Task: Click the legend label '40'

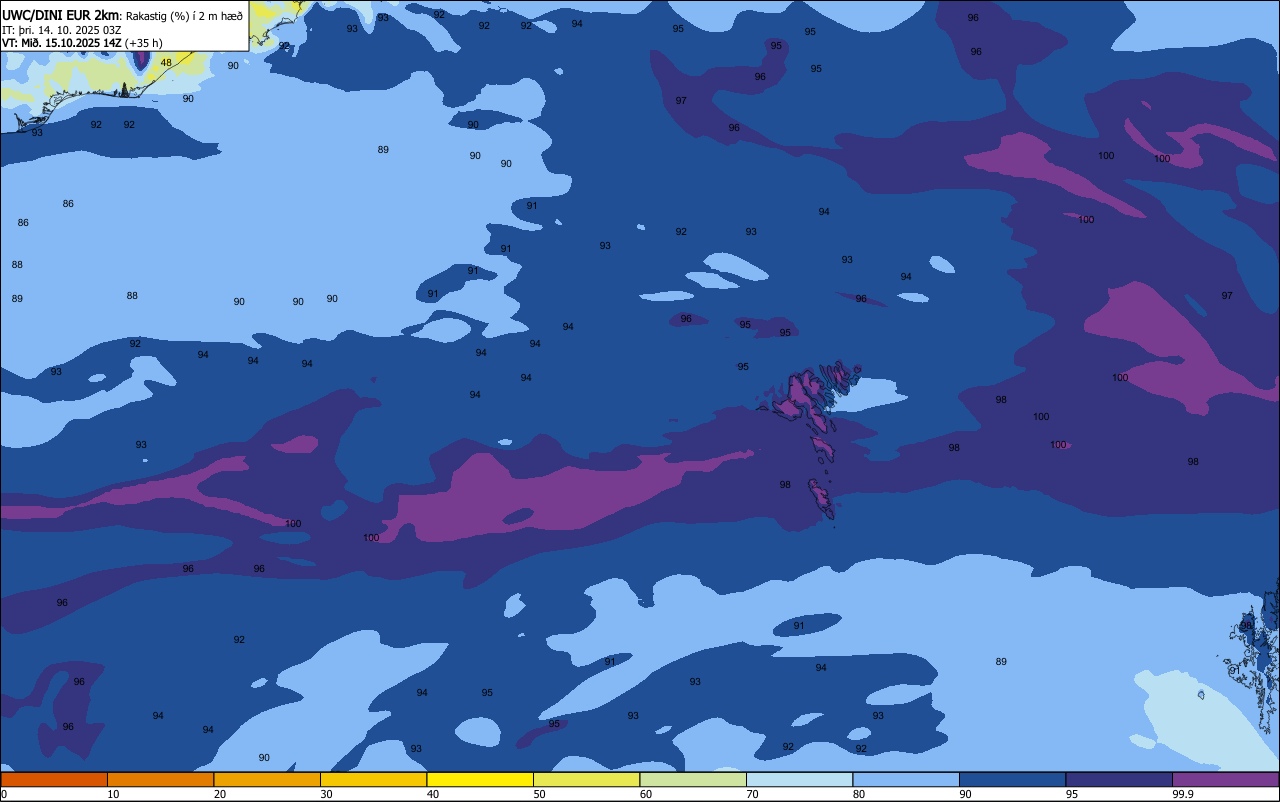Action: click(x=433, y=794)
